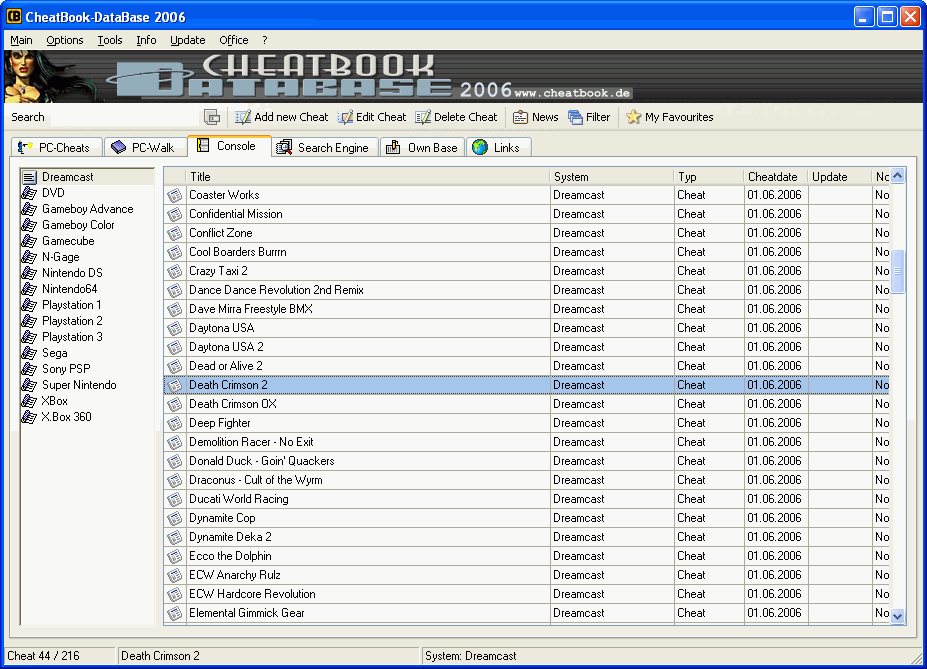Open the Update menu
The image size is (927, 669).
pyautogui.click(x=187, y=40)
